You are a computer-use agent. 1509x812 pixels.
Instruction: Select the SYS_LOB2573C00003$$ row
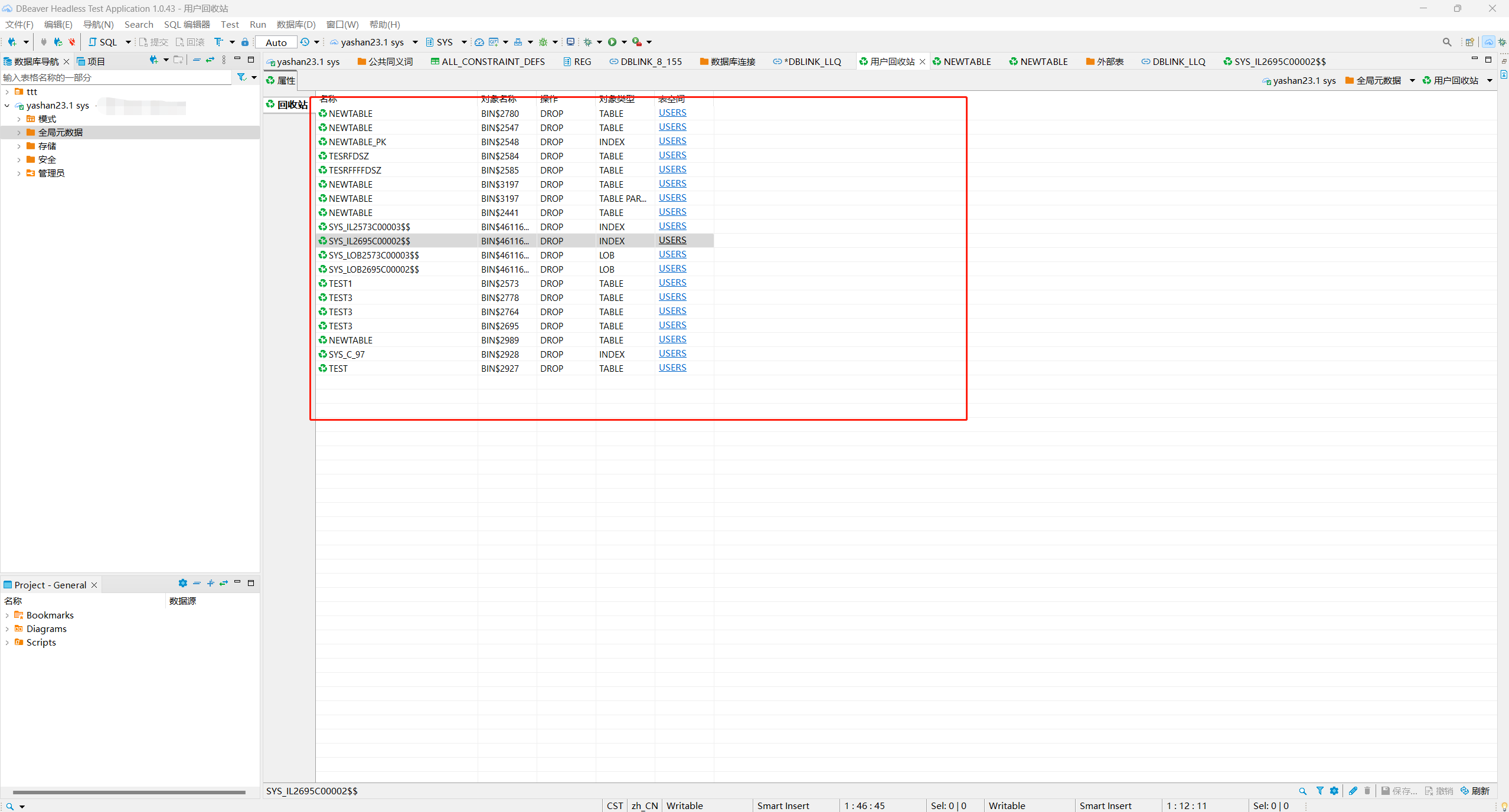tap(515, 255)
